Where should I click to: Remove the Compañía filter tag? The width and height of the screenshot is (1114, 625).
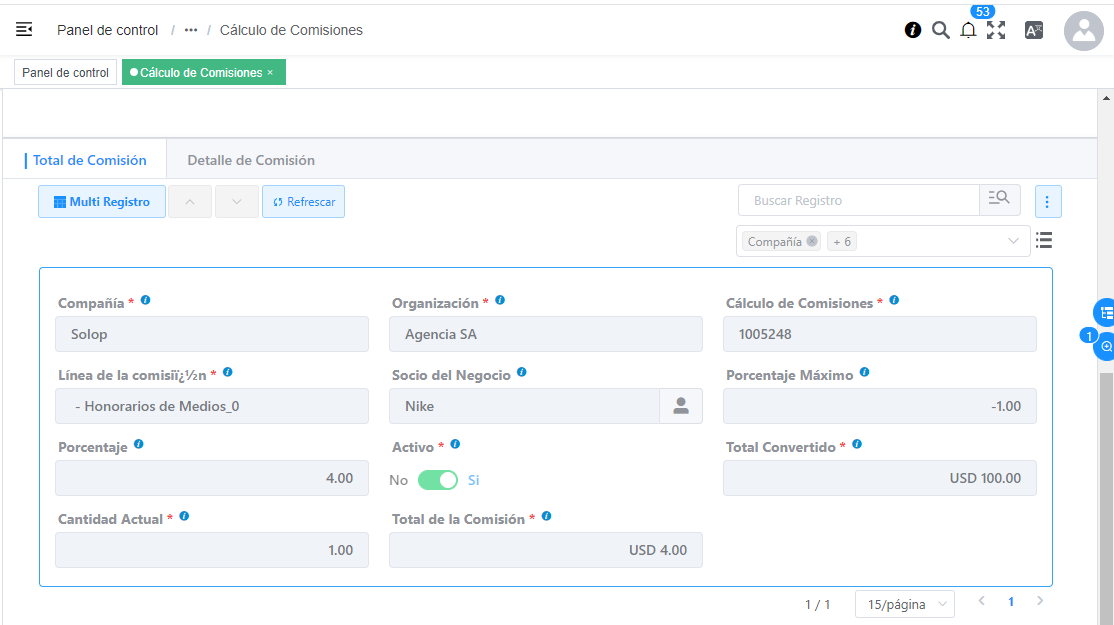click(x=812, y=241)
